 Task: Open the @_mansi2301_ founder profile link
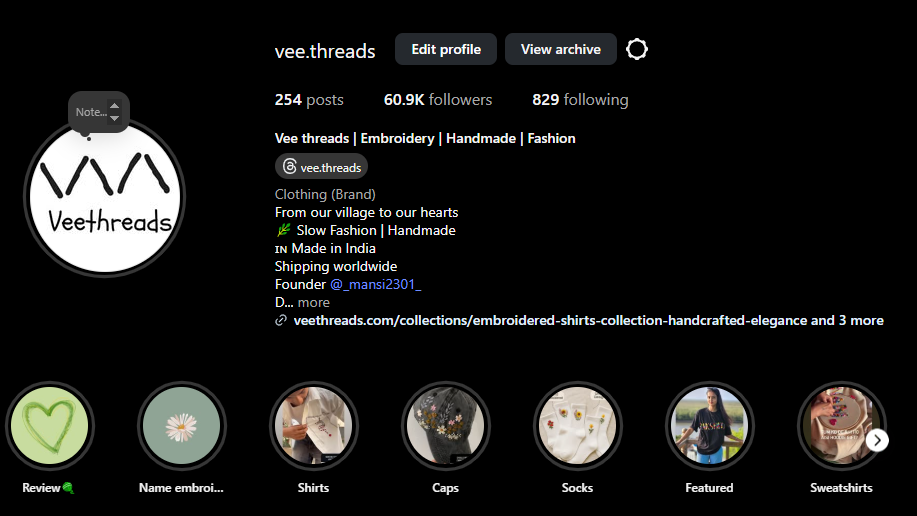coord(375,284)
